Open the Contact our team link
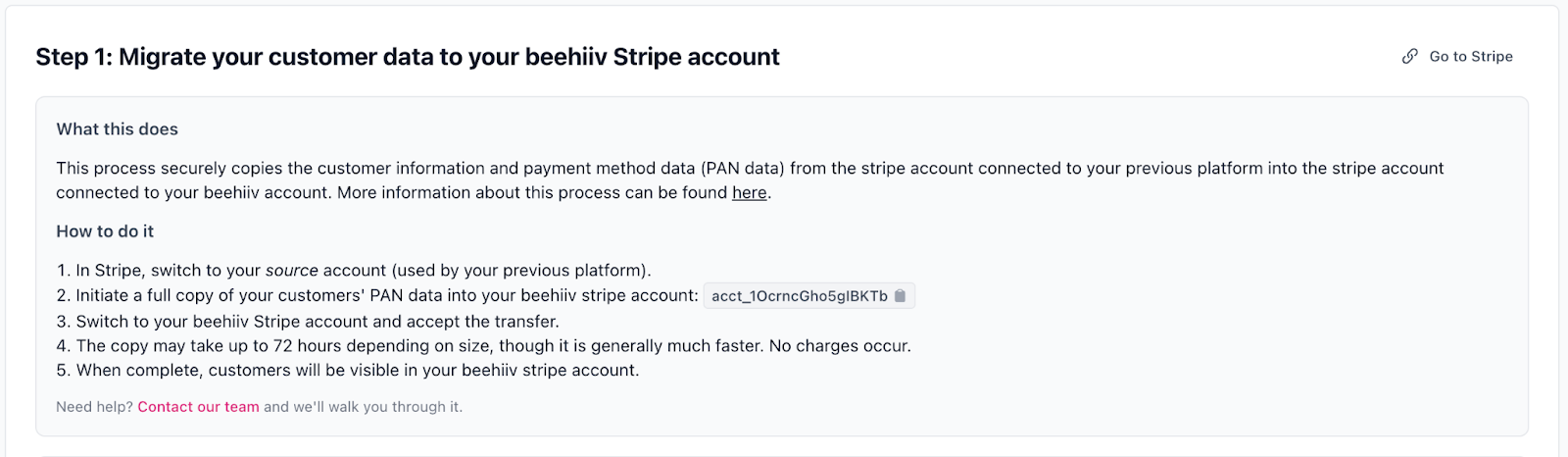The width and height of the screenshot is (1568, 457). point(198,407)
